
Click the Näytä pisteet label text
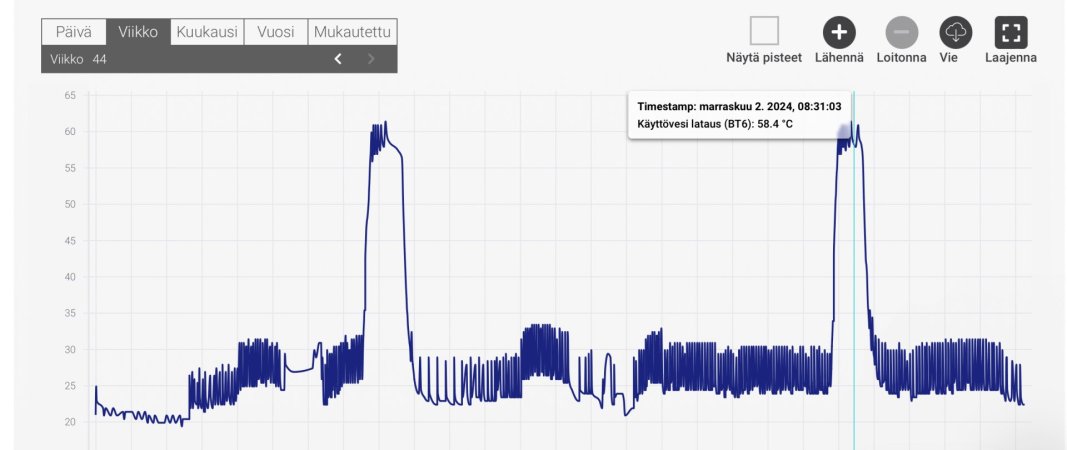pos(764,58)
